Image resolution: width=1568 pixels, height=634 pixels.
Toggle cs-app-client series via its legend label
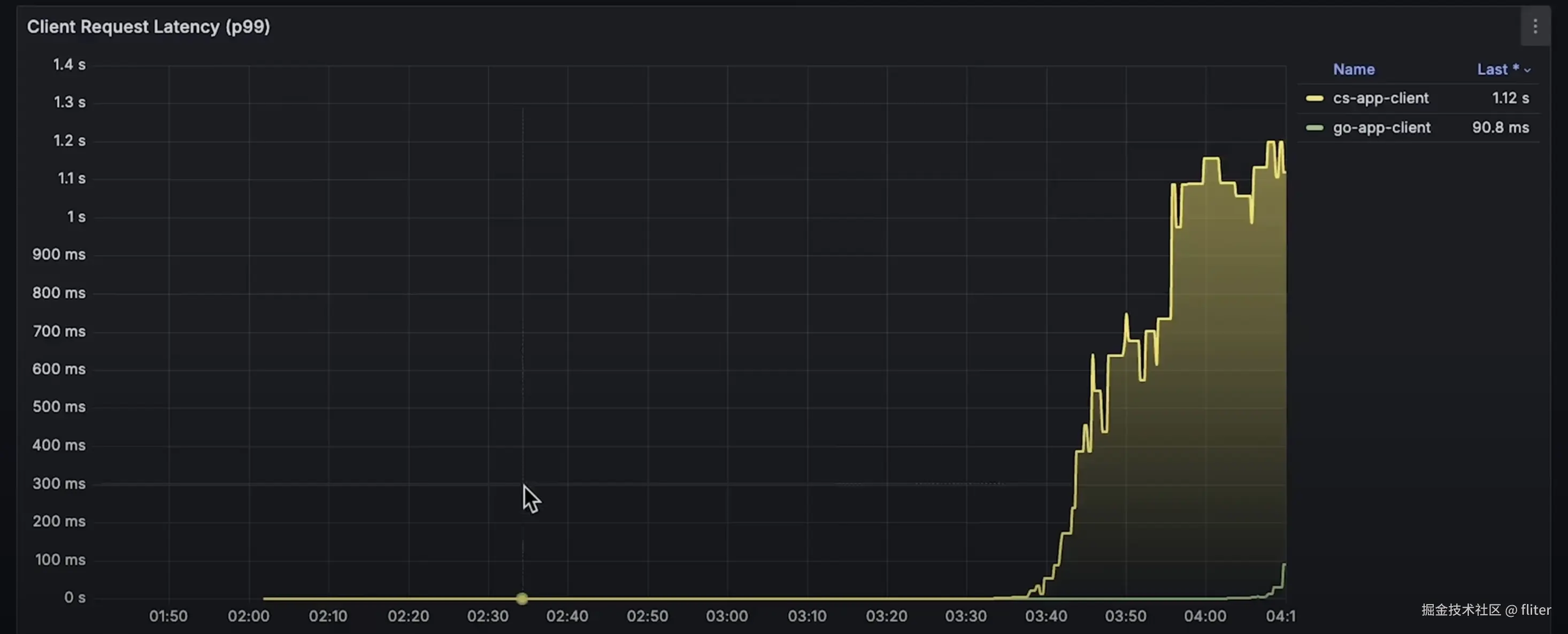pyautogui.click(x=1380, y=98)
